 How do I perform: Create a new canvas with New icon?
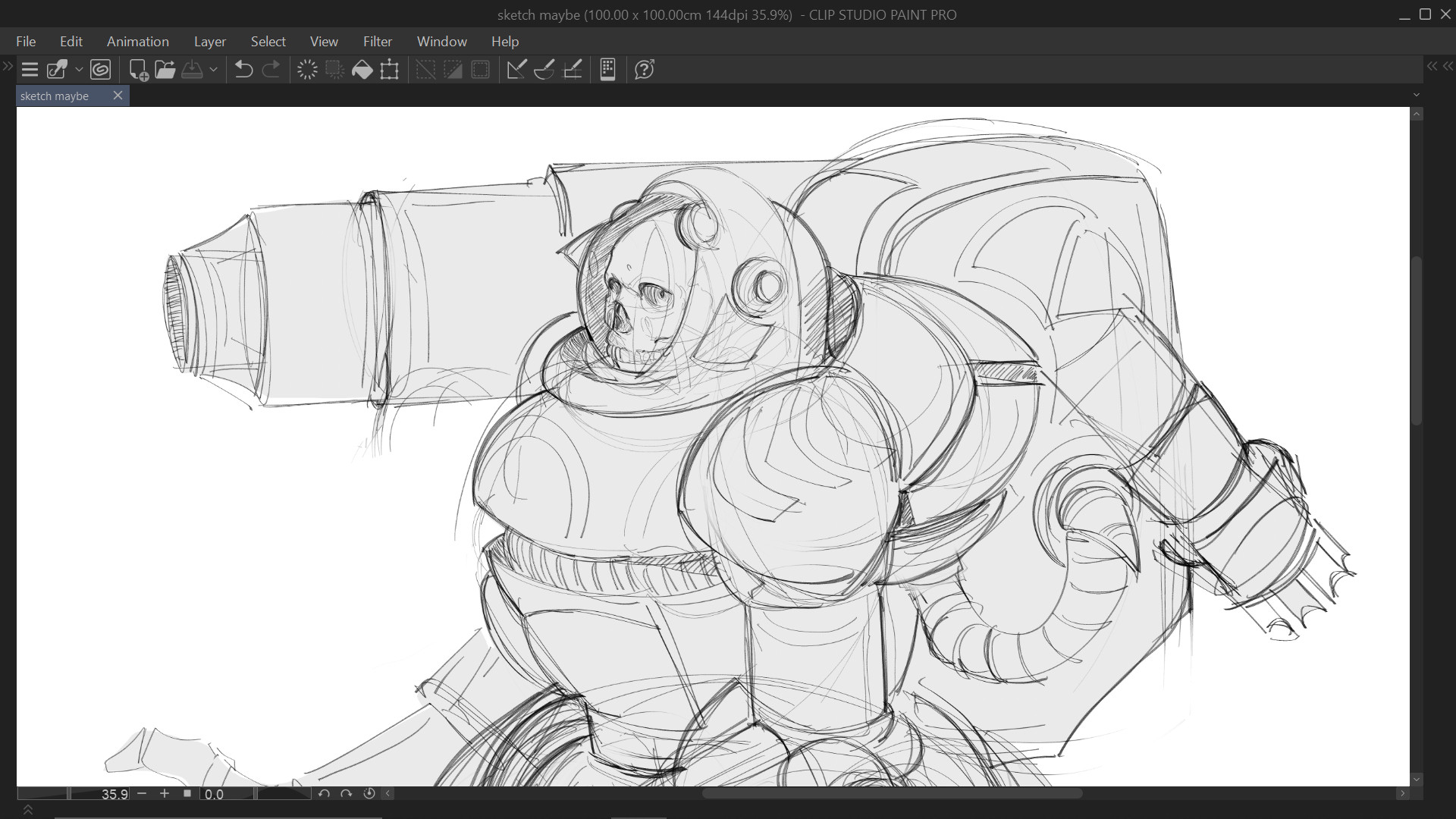pyautogui.click(x=139, y=70)
